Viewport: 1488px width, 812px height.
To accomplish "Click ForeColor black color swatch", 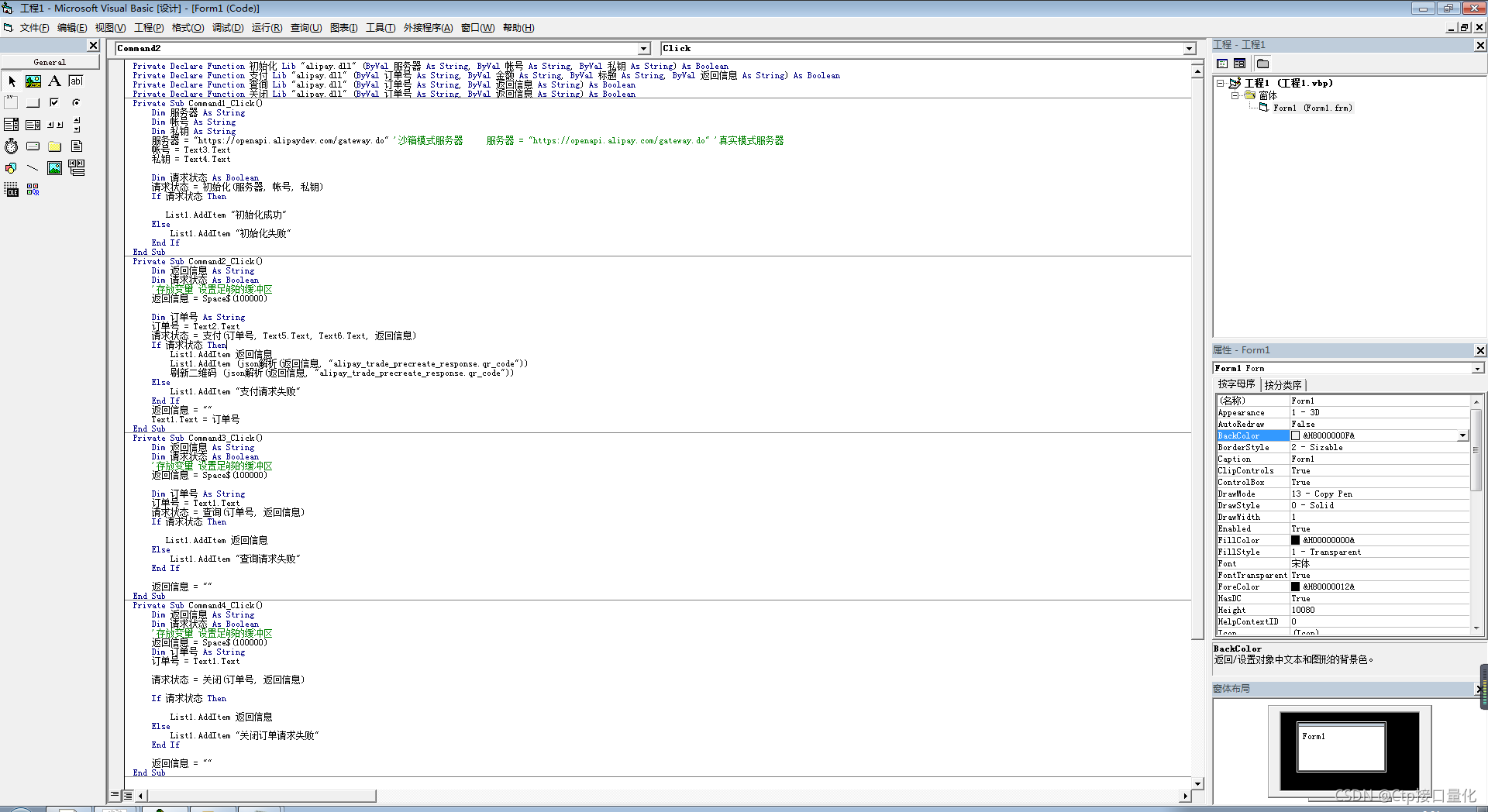I will (x=1295, y=587).
